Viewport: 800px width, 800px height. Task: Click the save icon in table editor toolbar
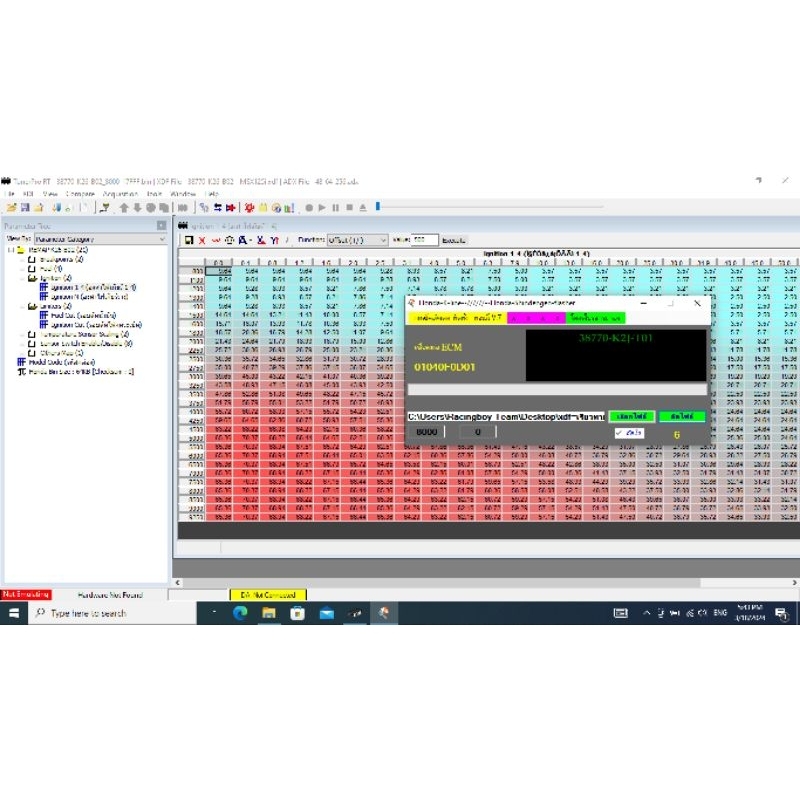[188, 240]
